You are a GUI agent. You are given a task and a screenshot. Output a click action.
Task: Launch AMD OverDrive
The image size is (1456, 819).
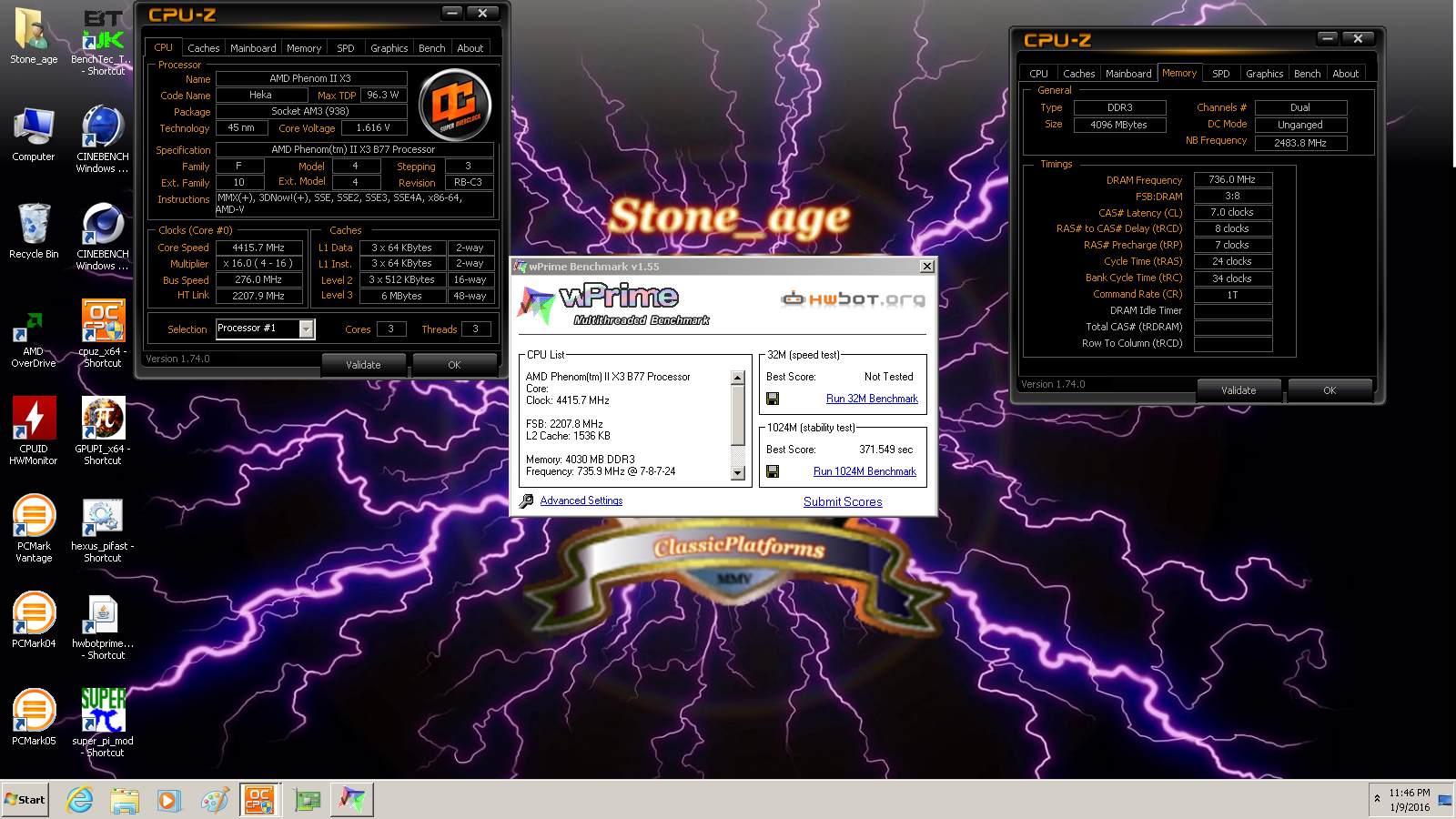point(34,339)
